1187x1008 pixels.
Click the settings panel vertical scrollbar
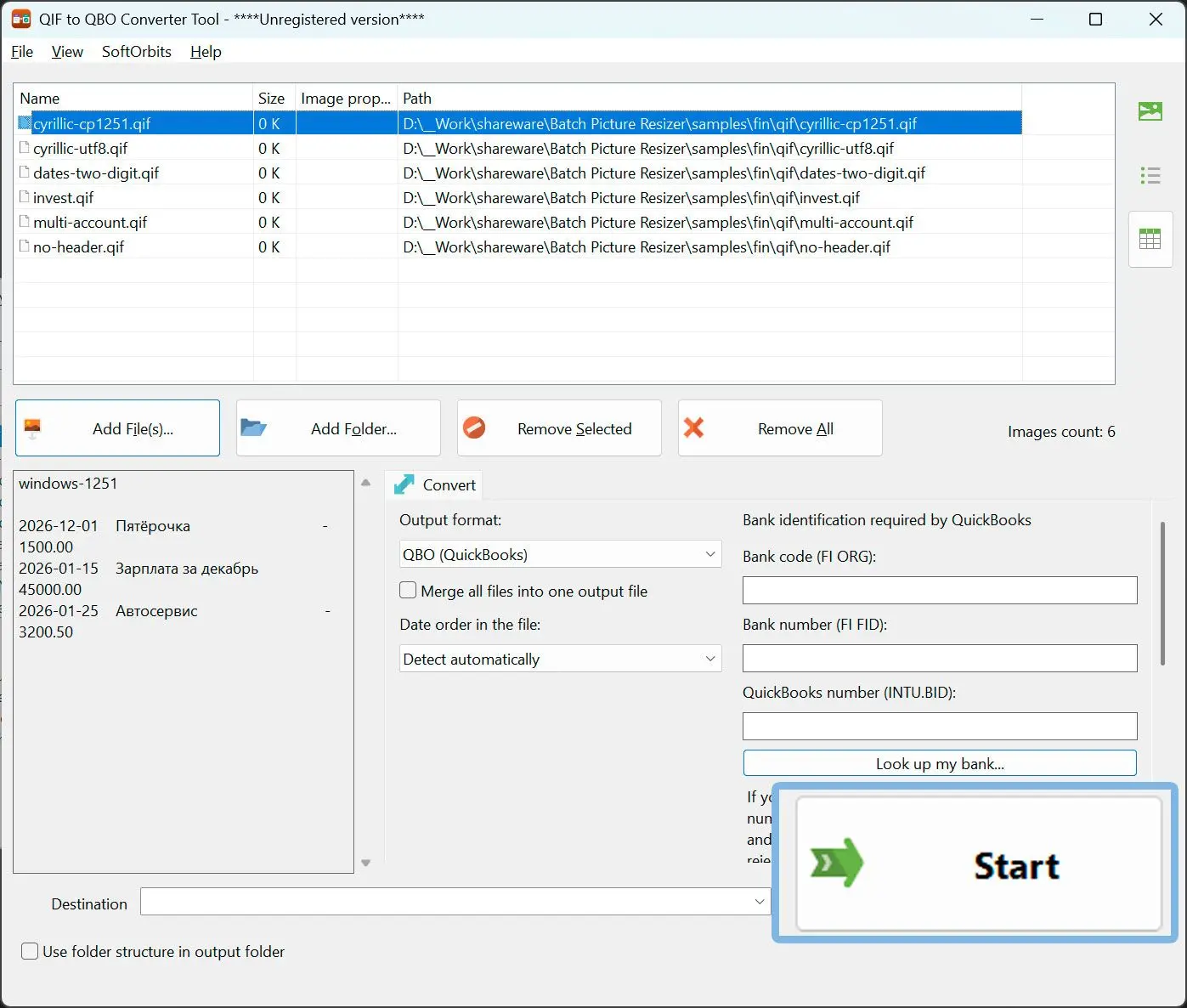coord(1162,593)
